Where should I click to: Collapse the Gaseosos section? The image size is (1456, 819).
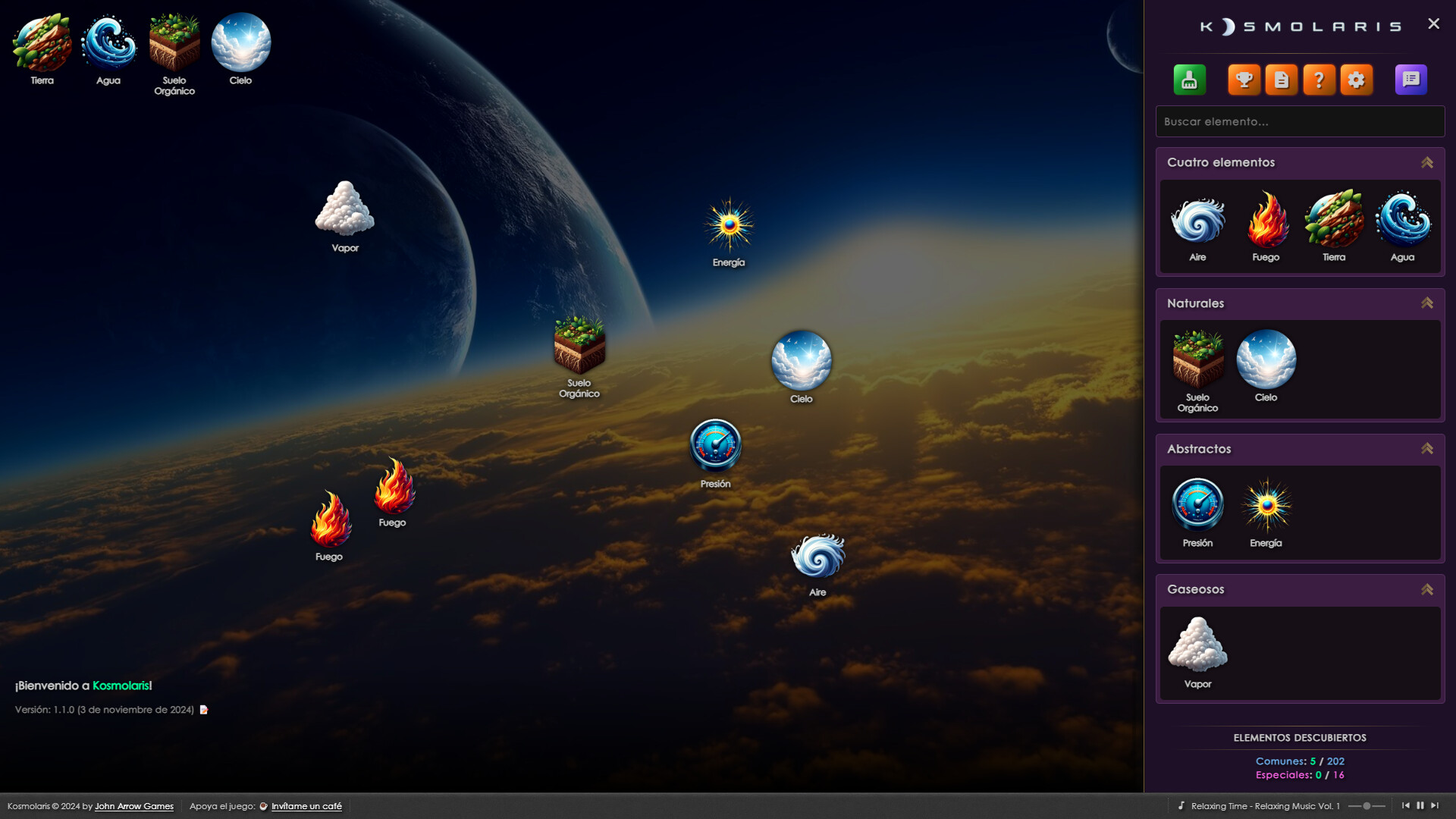click(x=1426, y=589)
